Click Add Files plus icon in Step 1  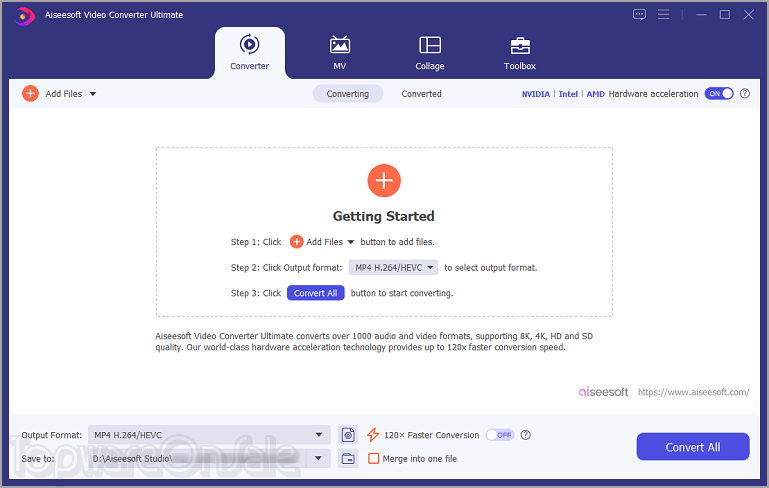click(x=296, y=242)
